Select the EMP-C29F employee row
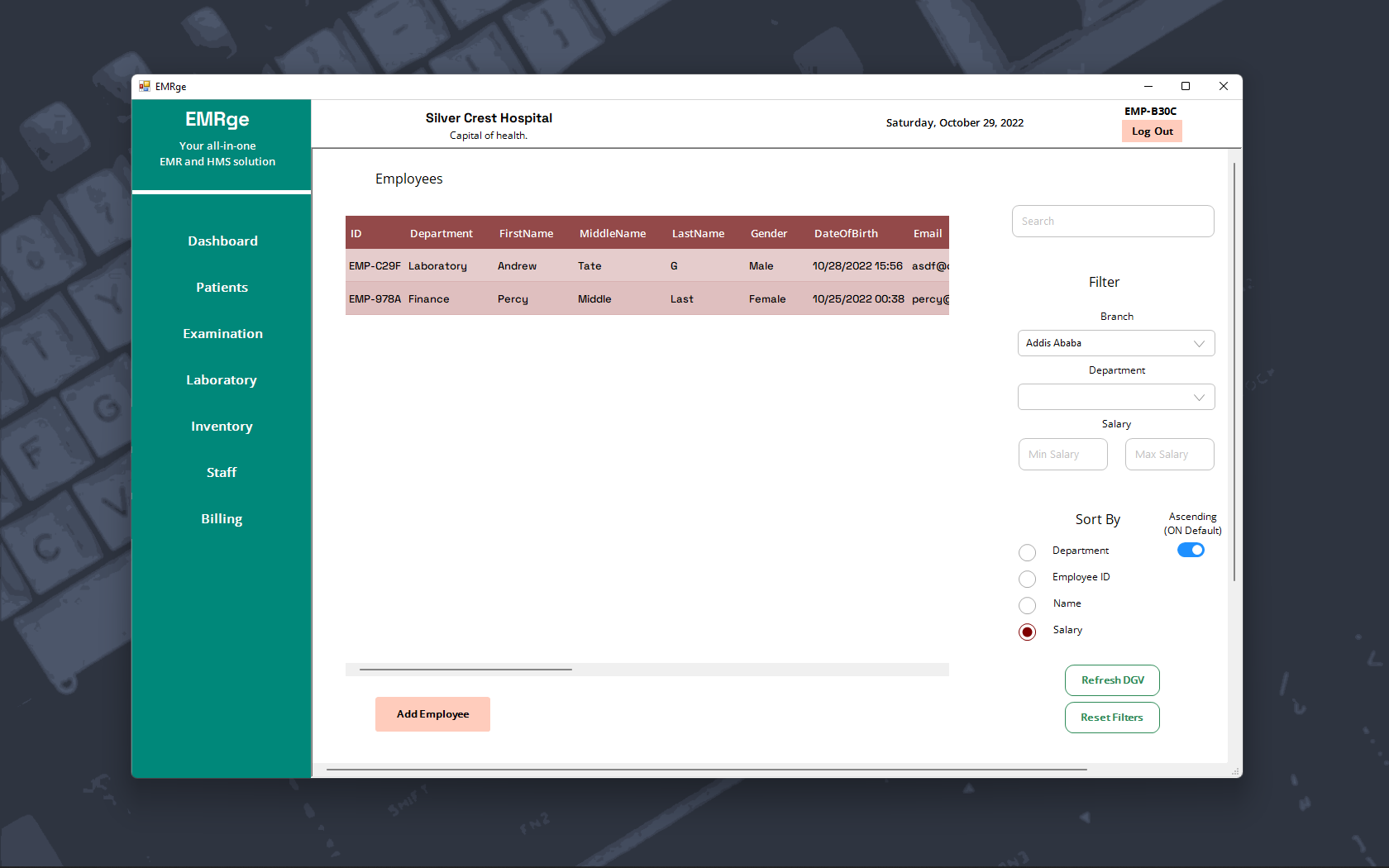 tap(579, 265)
